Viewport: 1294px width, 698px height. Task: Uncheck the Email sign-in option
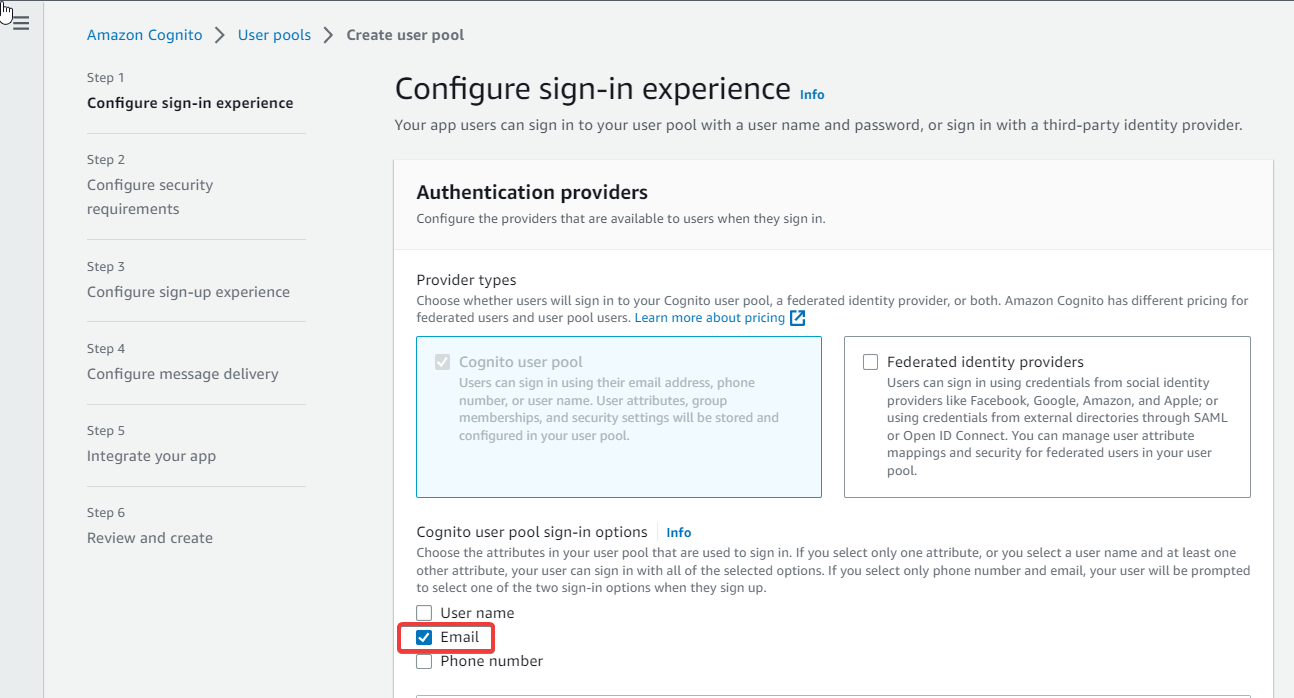424,637
